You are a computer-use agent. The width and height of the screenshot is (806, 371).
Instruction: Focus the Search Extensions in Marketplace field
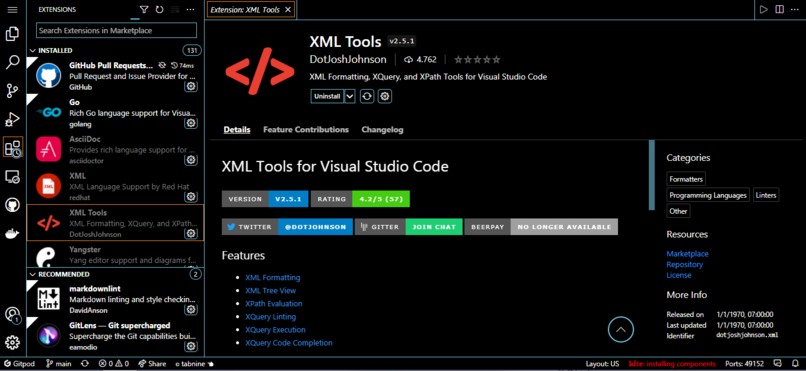coord(116,30)
